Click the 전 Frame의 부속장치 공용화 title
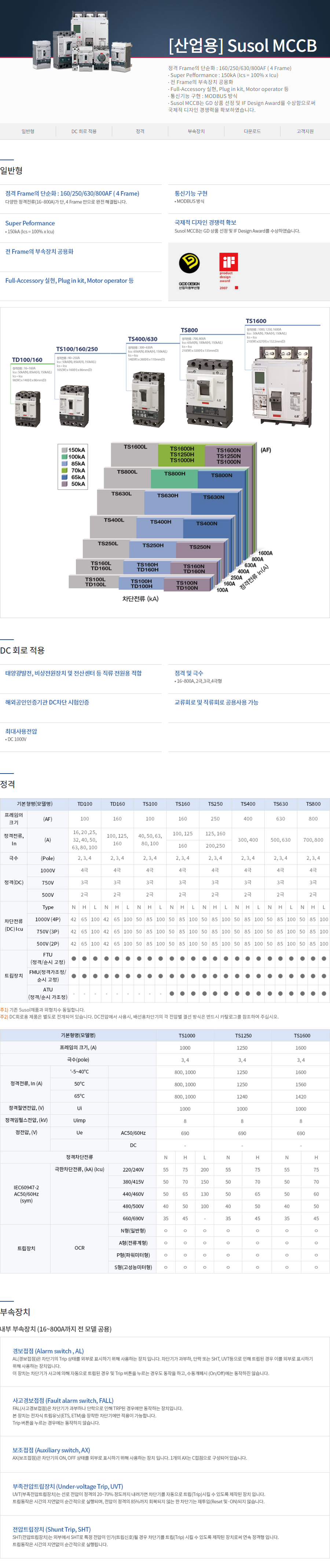The width and height of the screenshot is (330, 1568). pos(39,251)
